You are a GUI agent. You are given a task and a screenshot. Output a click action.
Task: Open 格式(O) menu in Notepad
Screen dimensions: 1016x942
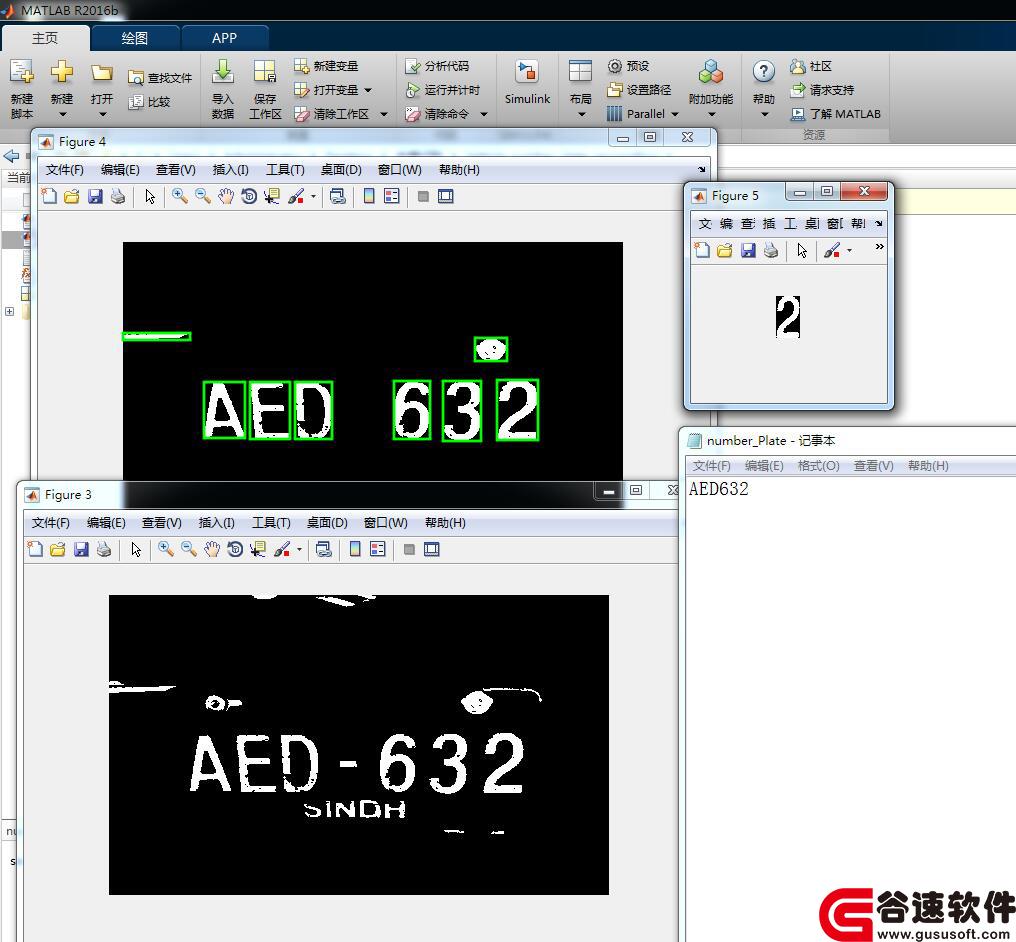(x=818, y=466)
